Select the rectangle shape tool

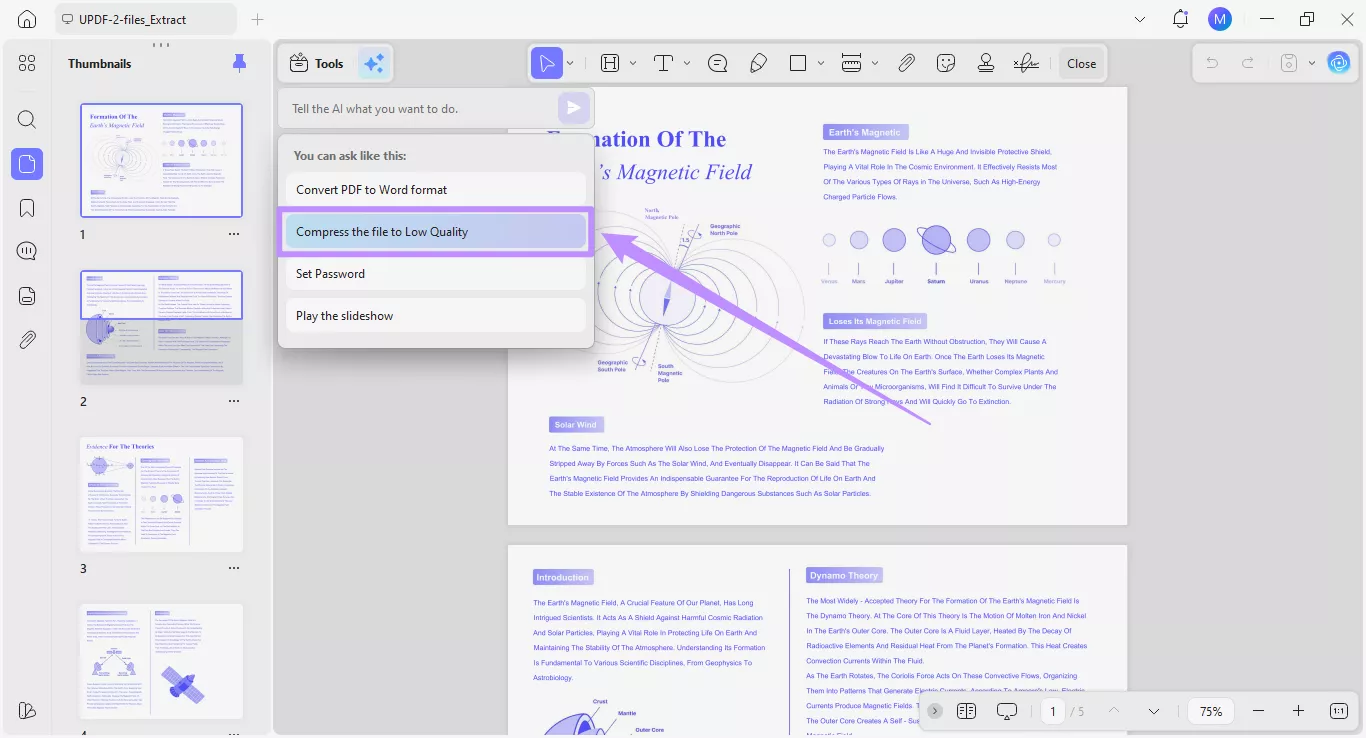coord(798,63)
